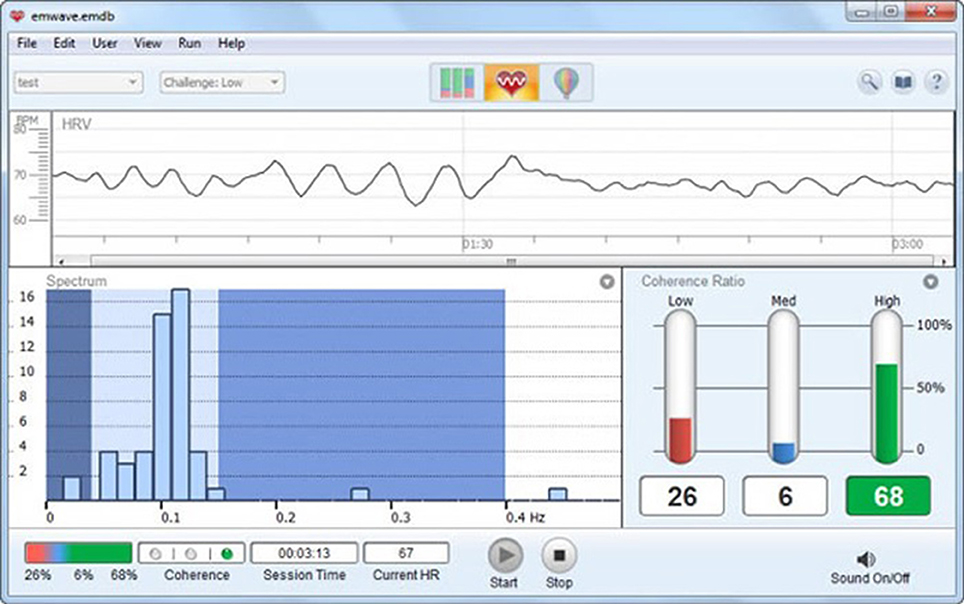Click the question mark help icon
The width and height of the screenshot is (964, 604).
tap(937, 82)
